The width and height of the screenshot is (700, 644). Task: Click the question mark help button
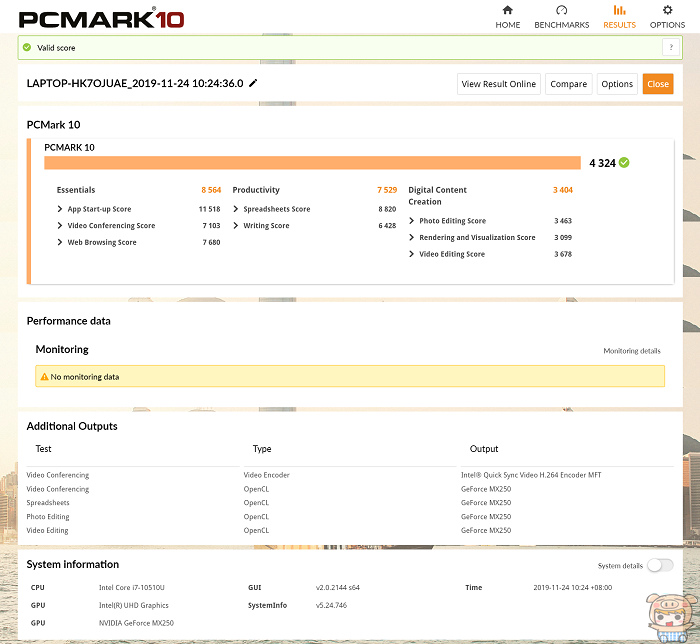[x=671, y=47]
